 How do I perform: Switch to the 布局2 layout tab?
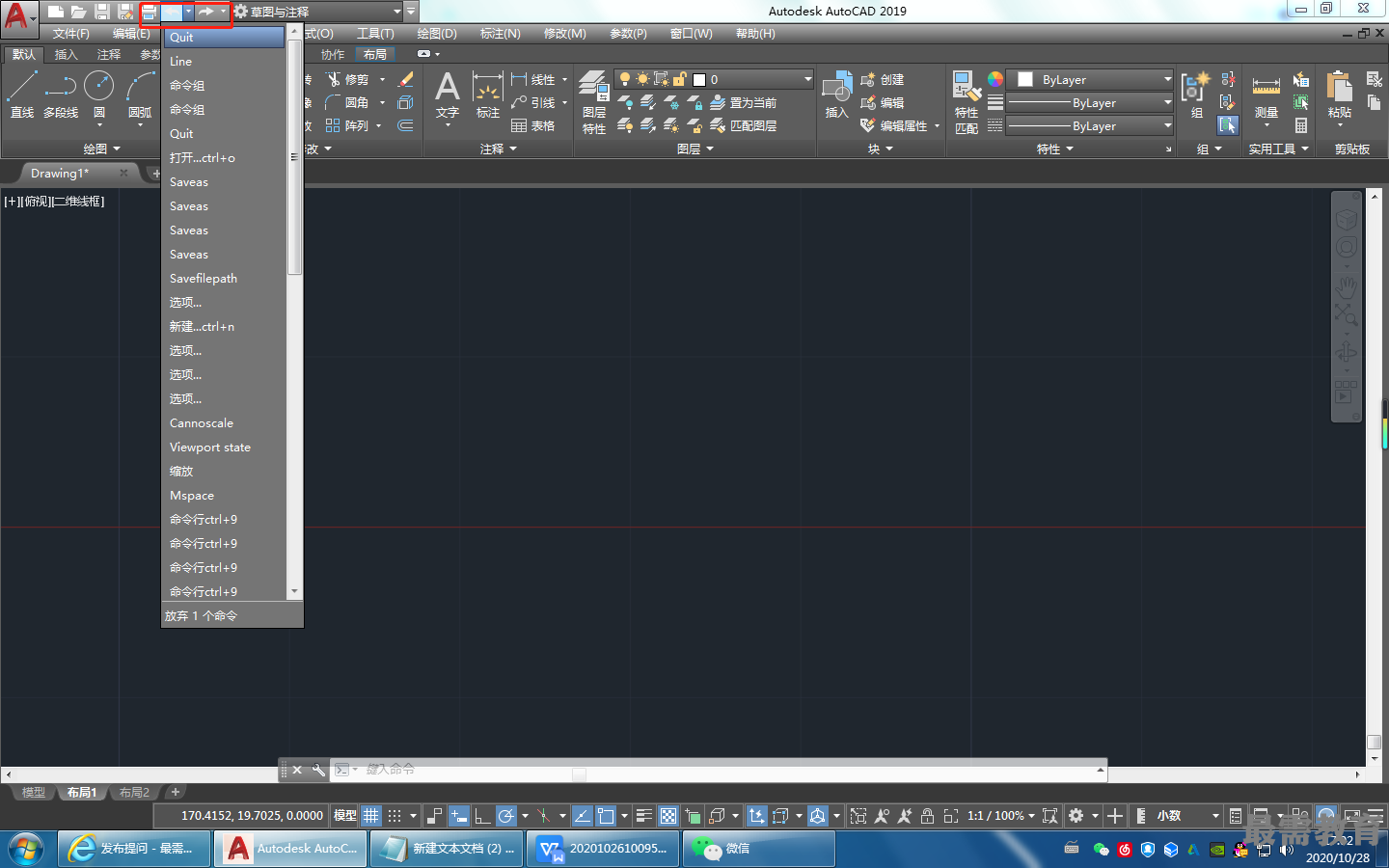pyautogui.click(x=134, y=793)
